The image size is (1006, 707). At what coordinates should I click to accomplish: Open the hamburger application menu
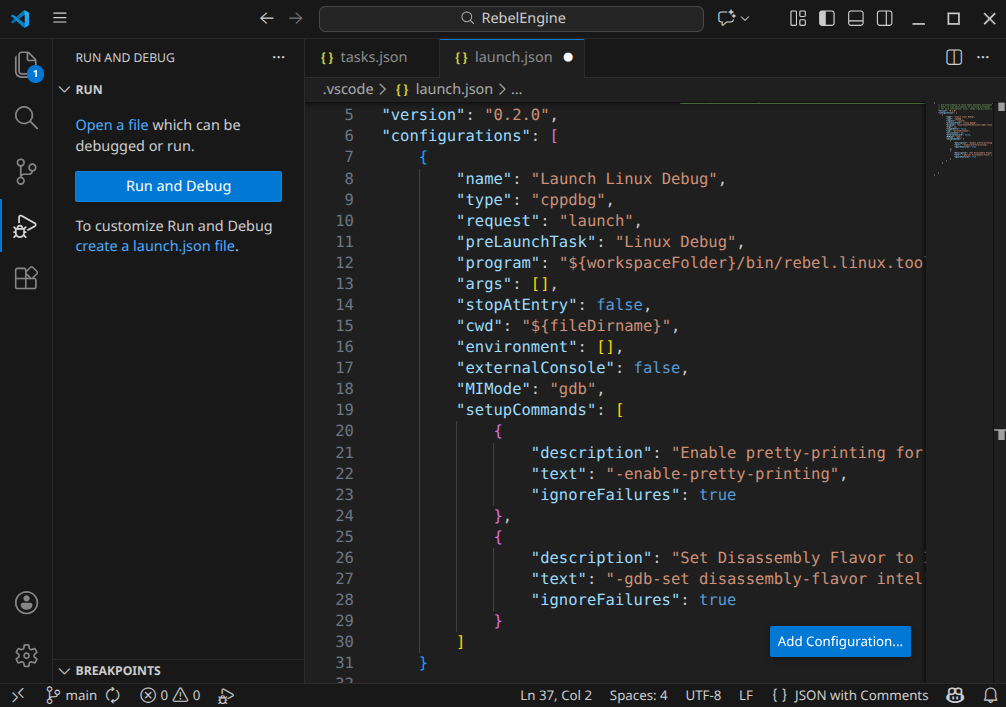click(x=60, y=18)
